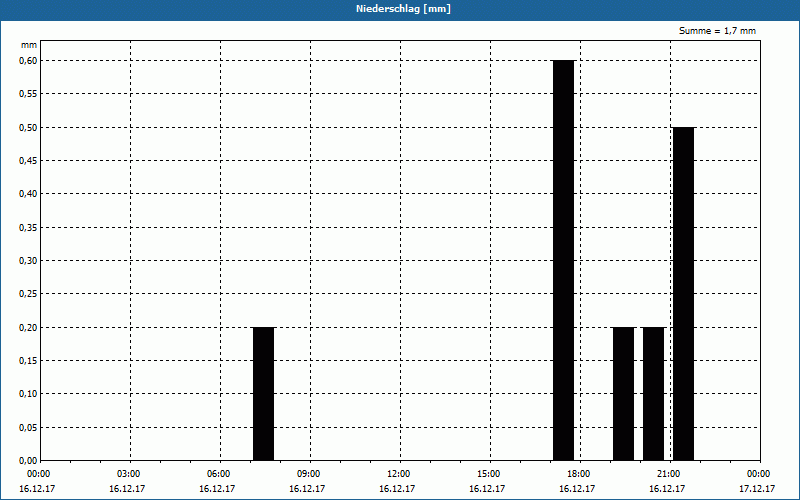Click the 0,15 y-axis value

tap(28, 361)
